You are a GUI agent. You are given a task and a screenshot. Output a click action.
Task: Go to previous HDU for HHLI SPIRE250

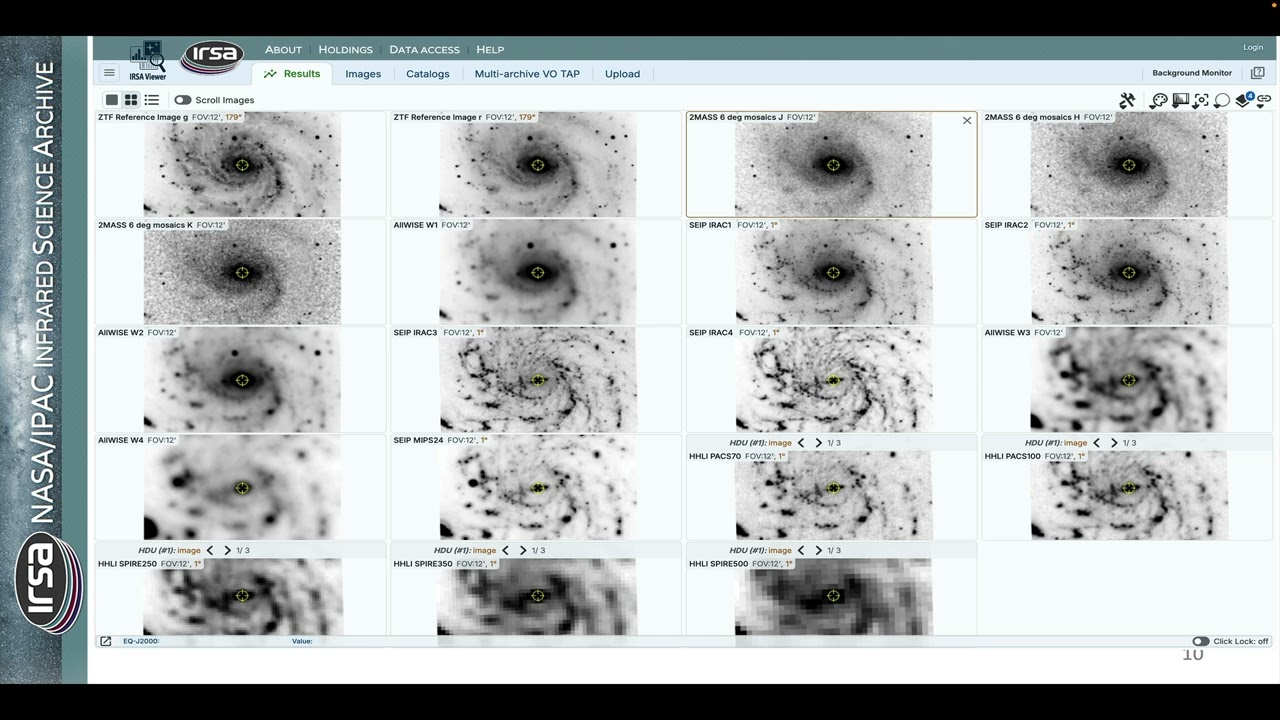coord(210,551)
